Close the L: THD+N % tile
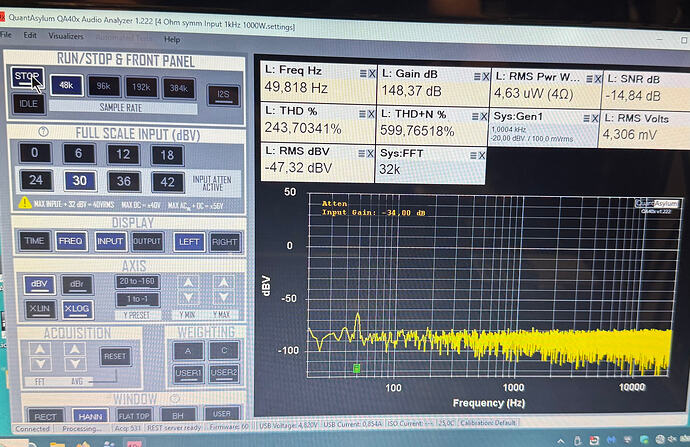The width and height of the screenshot is (690, 447). [484, 117]
